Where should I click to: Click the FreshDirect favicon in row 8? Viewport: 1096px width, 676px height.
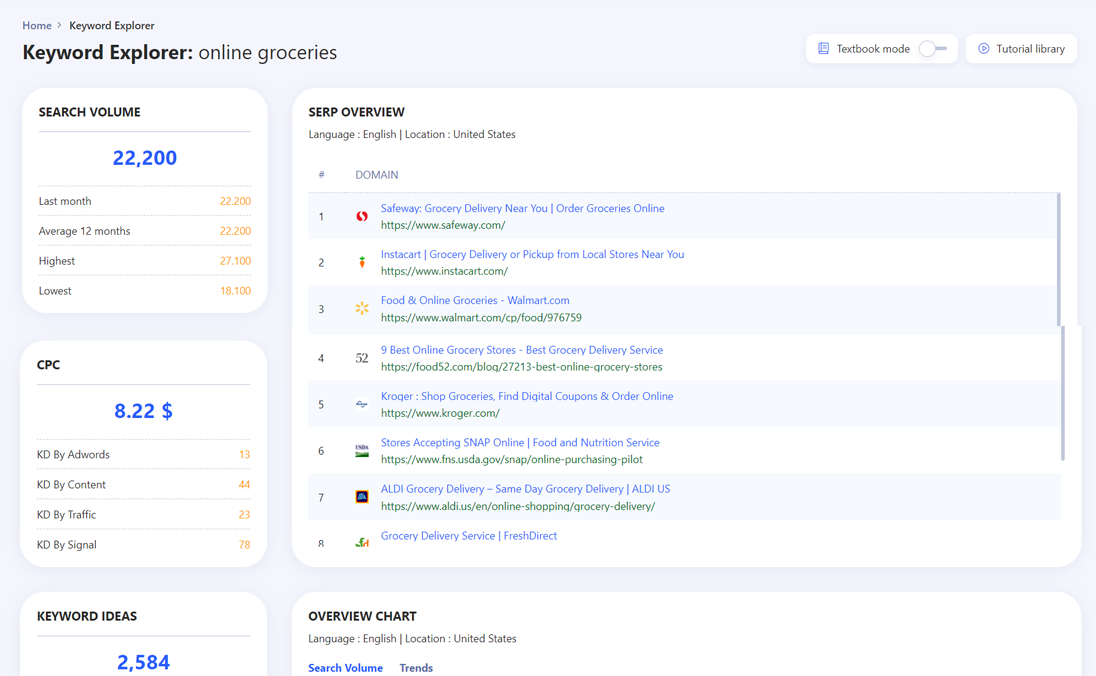click(x=361, y=542)
